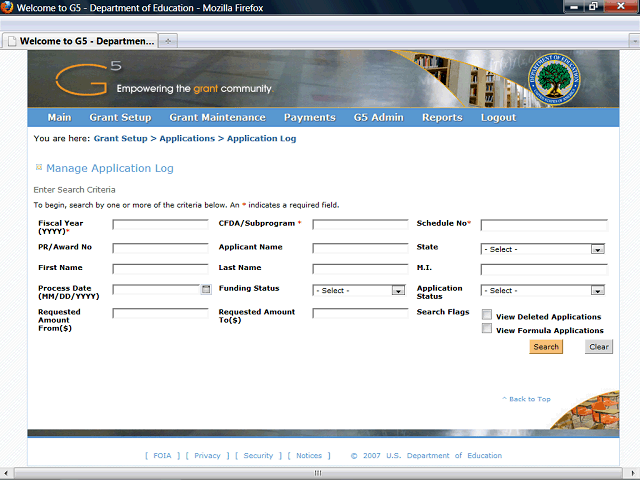Viewport: 640px width, 480px height.
Task: Focus the Fiscal Year input field
Action: [160, 224]
